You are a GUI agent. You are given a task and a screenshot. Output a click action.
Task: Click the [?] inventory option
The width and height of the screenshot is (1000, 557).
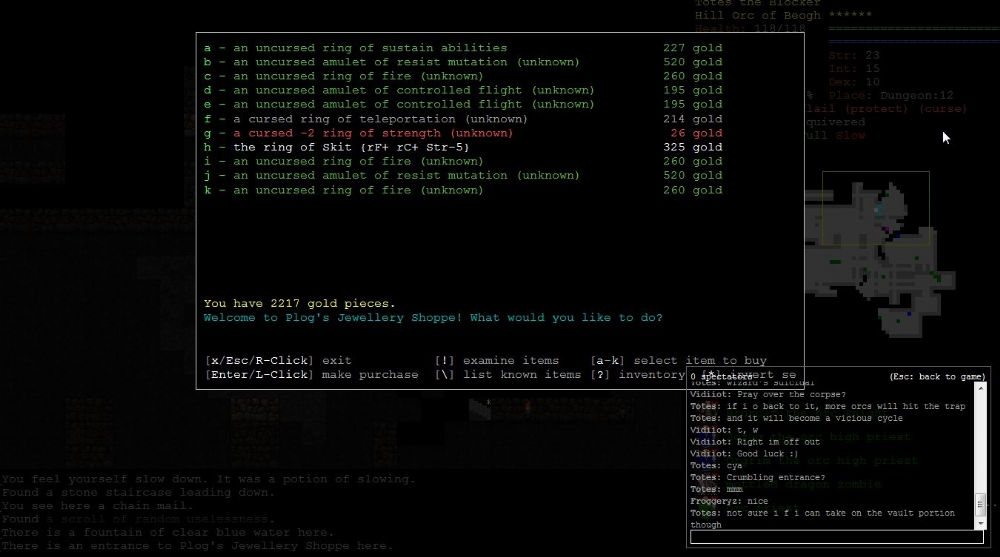click(638, 375)
